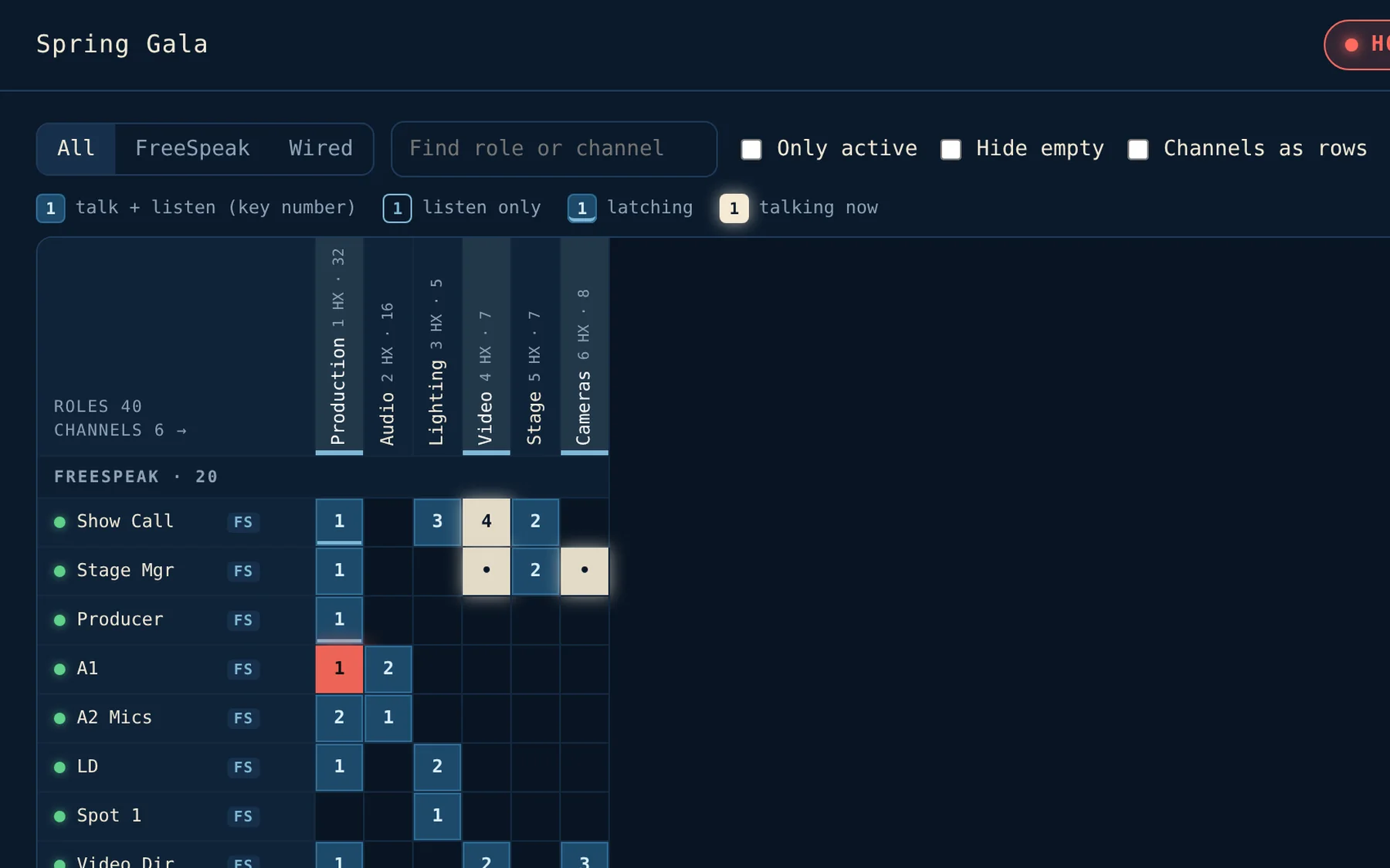This screenshot has height=868, width=1390.
Task: Toggle Channels as rows checkbox
Action: point(1137,149)
